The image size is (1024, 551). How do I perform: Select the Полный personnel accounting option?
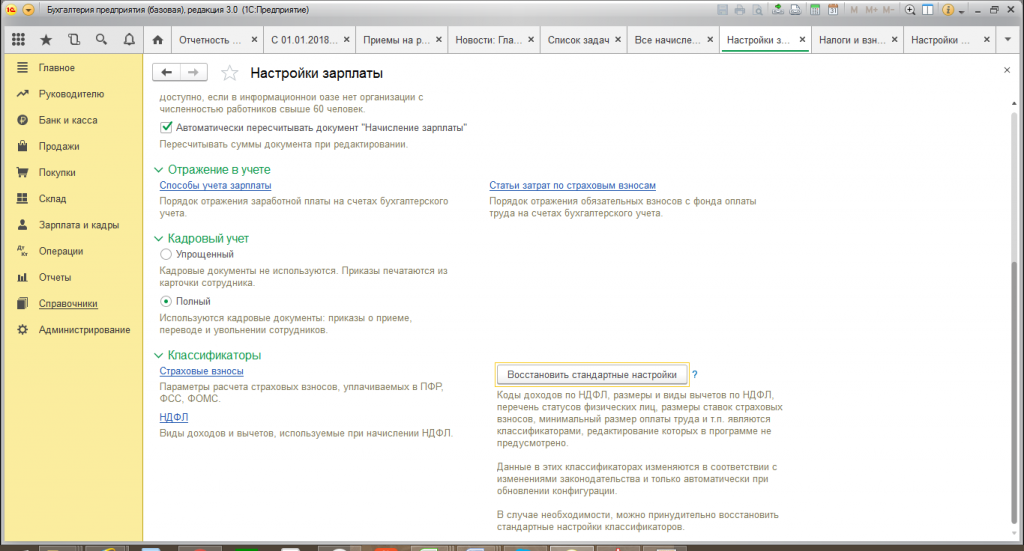pos(166,301)
